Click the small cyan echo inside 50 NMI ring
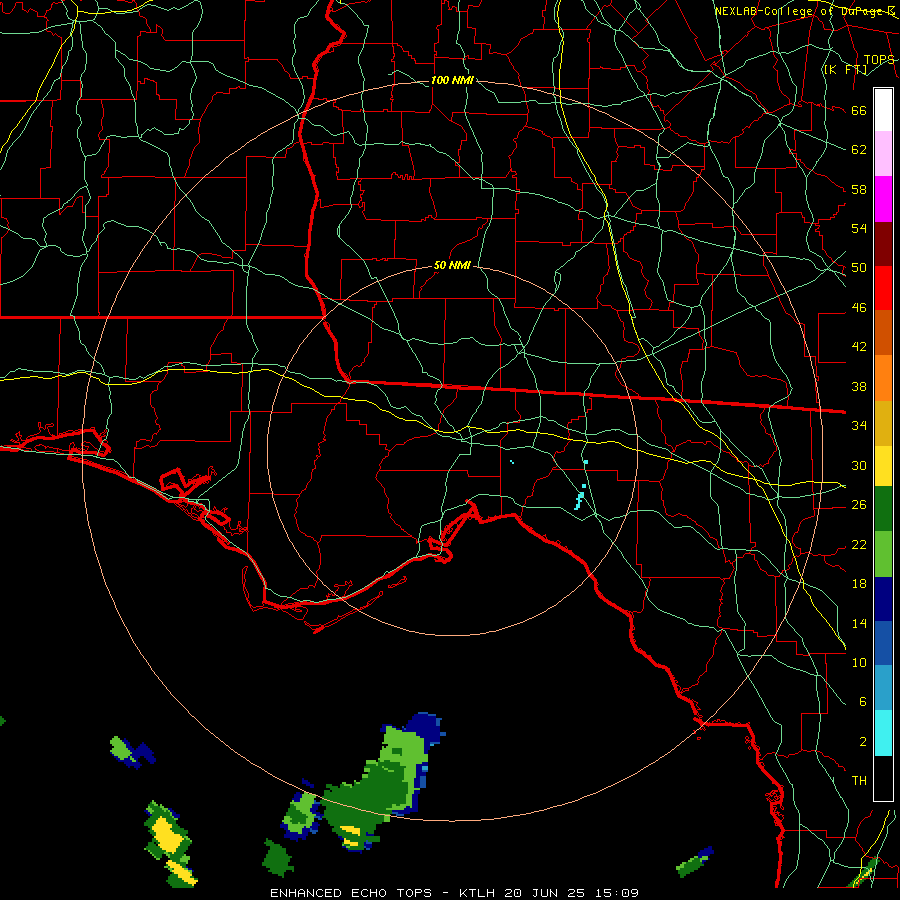 581,497
